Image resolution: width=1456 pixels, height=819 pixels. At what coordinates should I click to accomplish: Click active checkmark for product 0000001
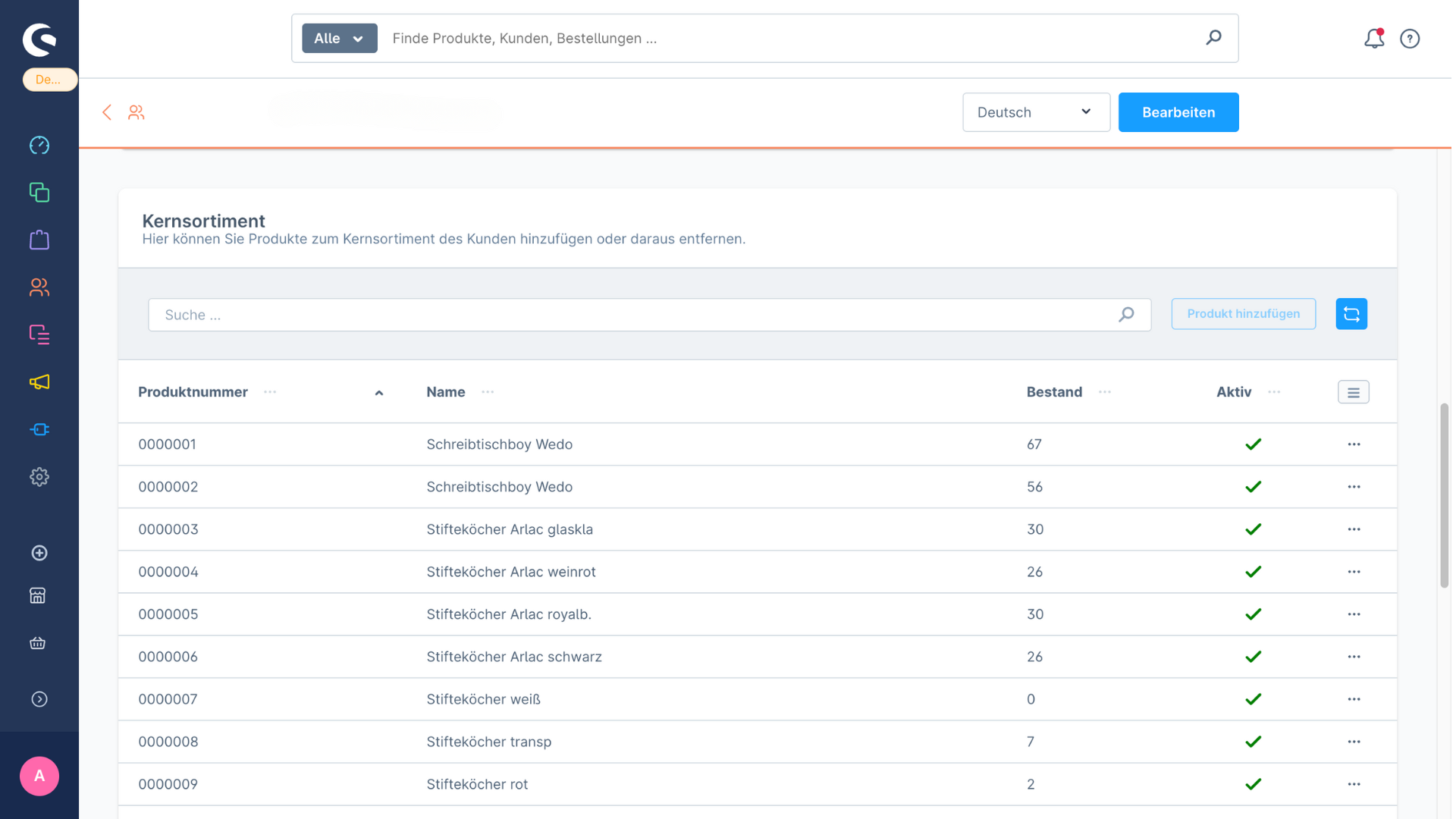1253,444
